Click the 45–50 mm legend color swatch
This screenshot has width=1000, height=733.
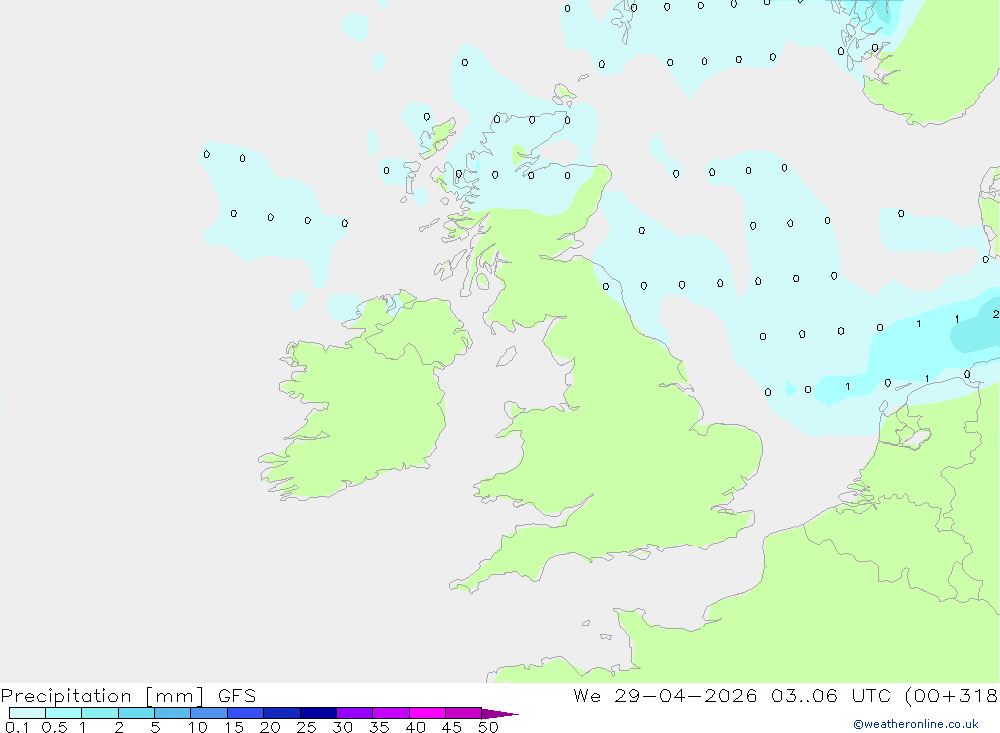(x=464, y=713)
